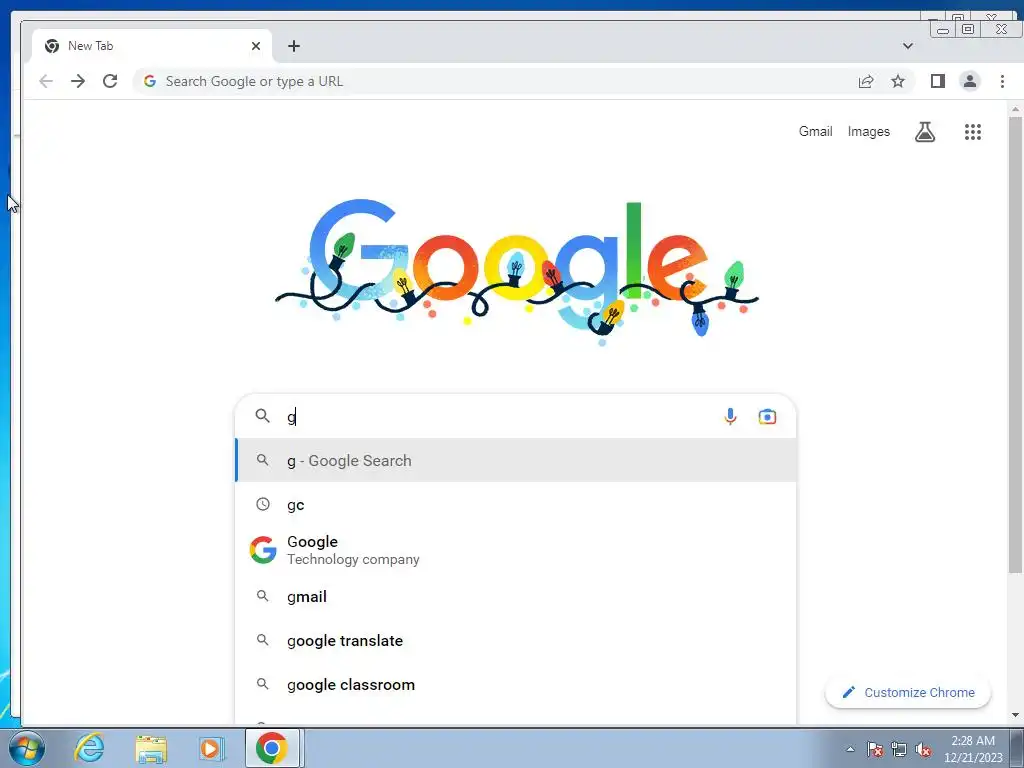Select 'g - Google Search' suggestion
The image size is (1024, 768).
click(x=516, y=460)
